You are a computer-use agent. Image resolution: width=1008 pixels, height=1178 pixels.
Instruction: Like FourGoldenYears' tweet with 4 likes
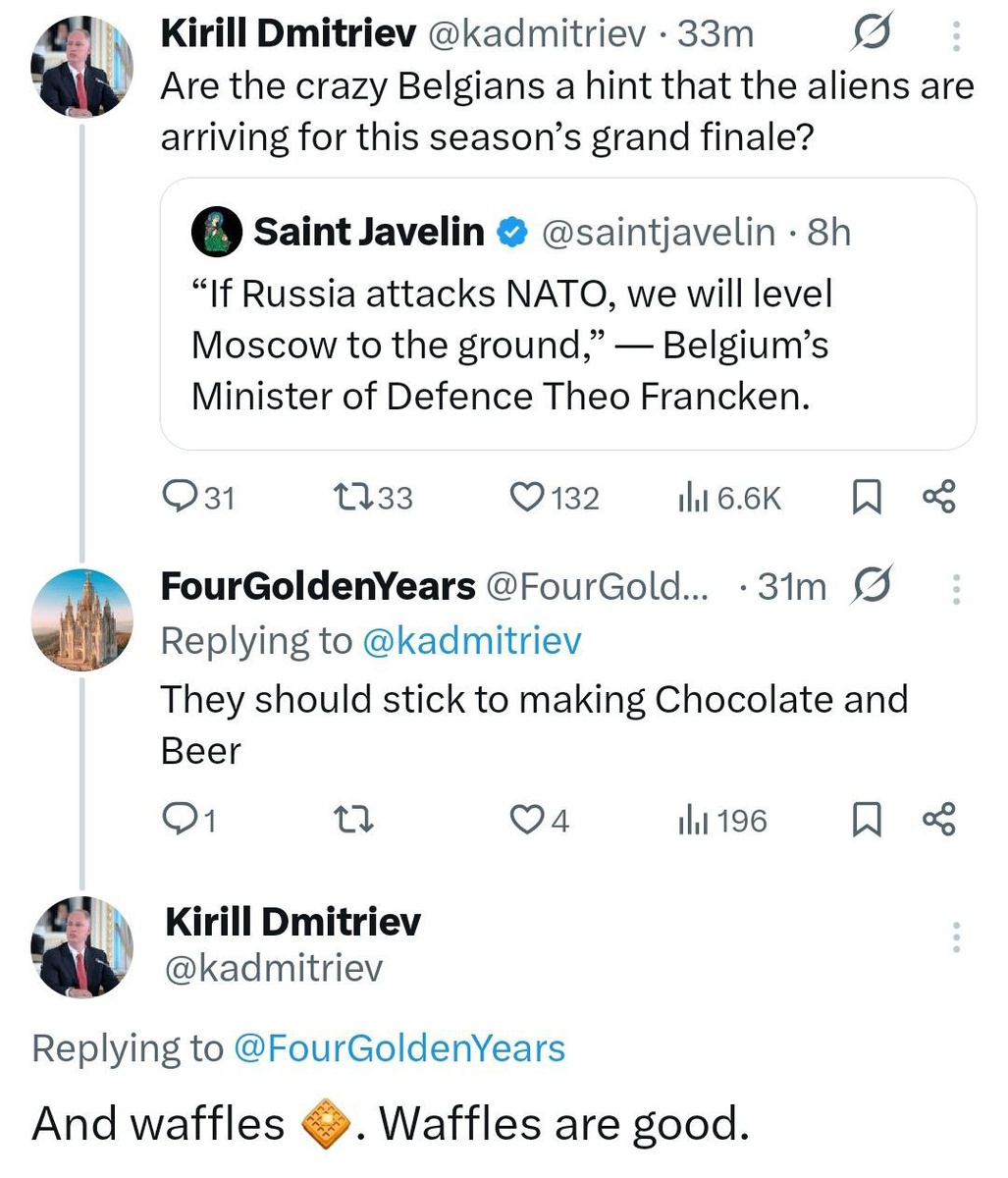527,819
